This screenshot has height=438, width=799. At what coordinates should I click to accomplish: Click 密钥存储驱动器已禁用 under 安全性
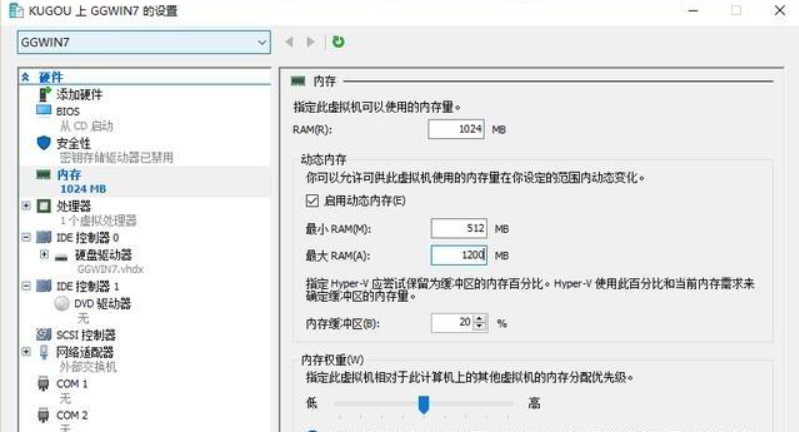(116, 157)
